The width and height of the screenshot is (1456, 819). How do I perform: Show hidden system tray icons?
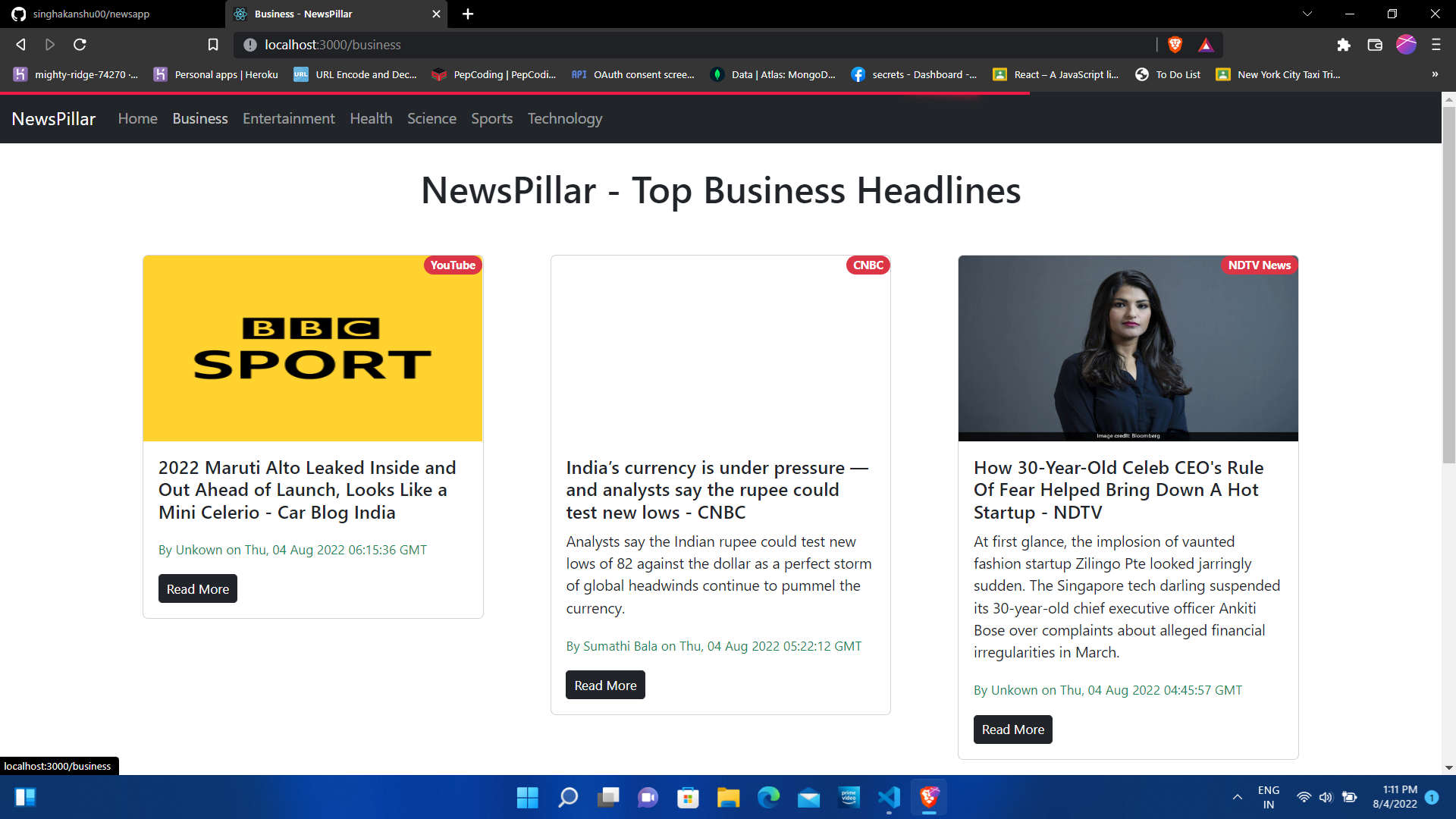(1237, 797)
